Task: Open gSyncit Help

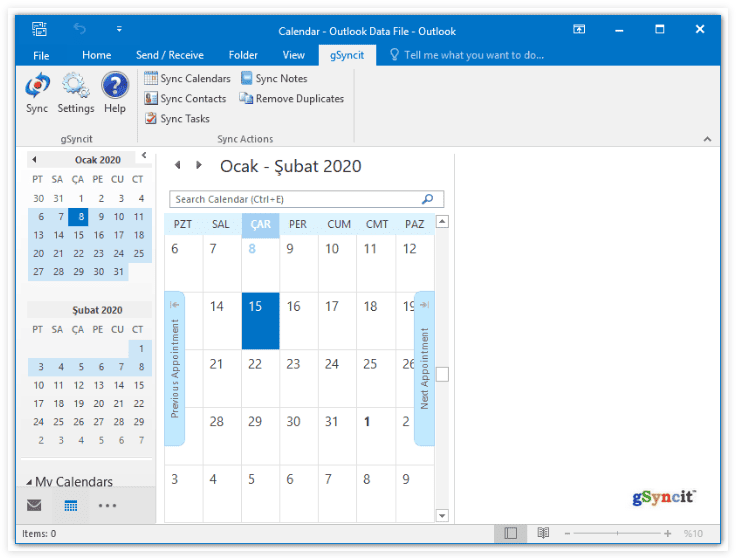Action: (115, 93)
